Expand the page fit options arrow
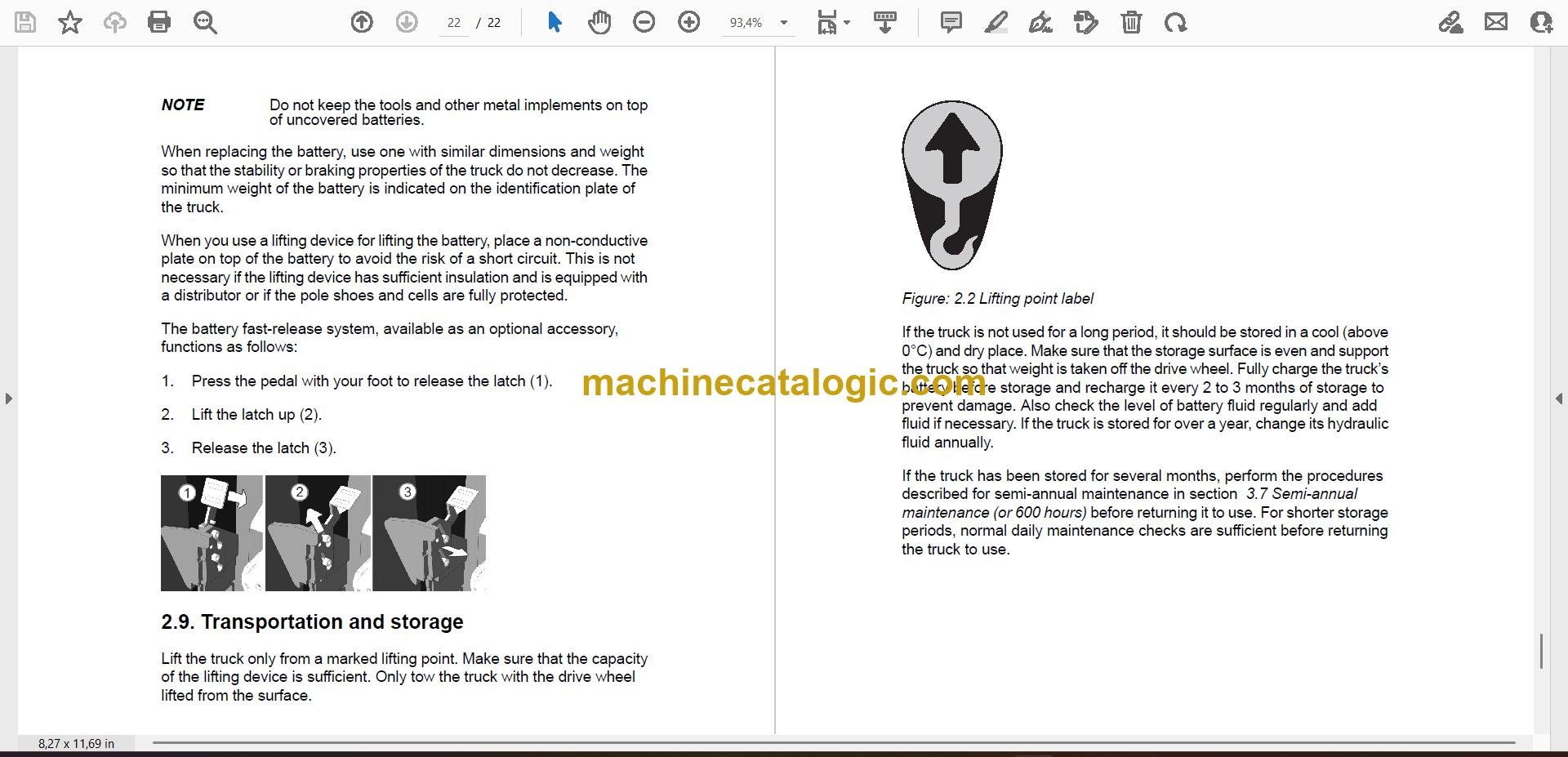This screenshot has width=1568, height=757. (x=847, y=23)
